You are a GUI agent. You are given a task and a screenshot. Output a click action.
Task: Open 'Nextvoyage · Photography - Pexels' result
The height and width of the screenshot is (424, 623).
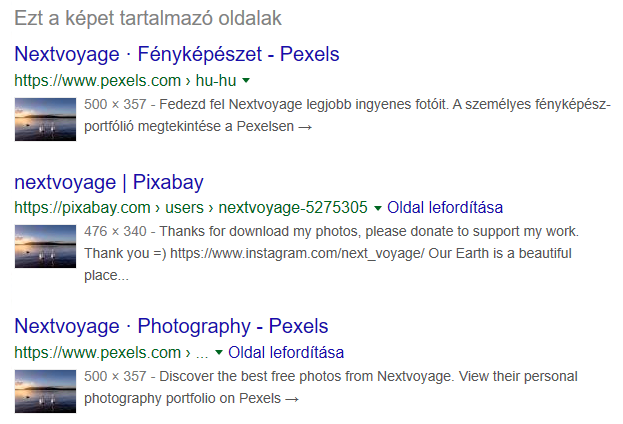point(171,326)
